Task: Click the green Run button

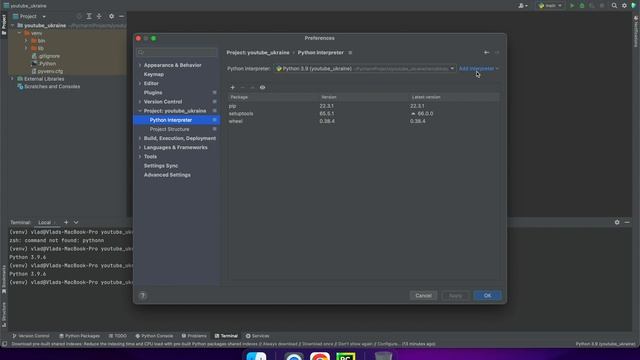Action: coord(572,6)
